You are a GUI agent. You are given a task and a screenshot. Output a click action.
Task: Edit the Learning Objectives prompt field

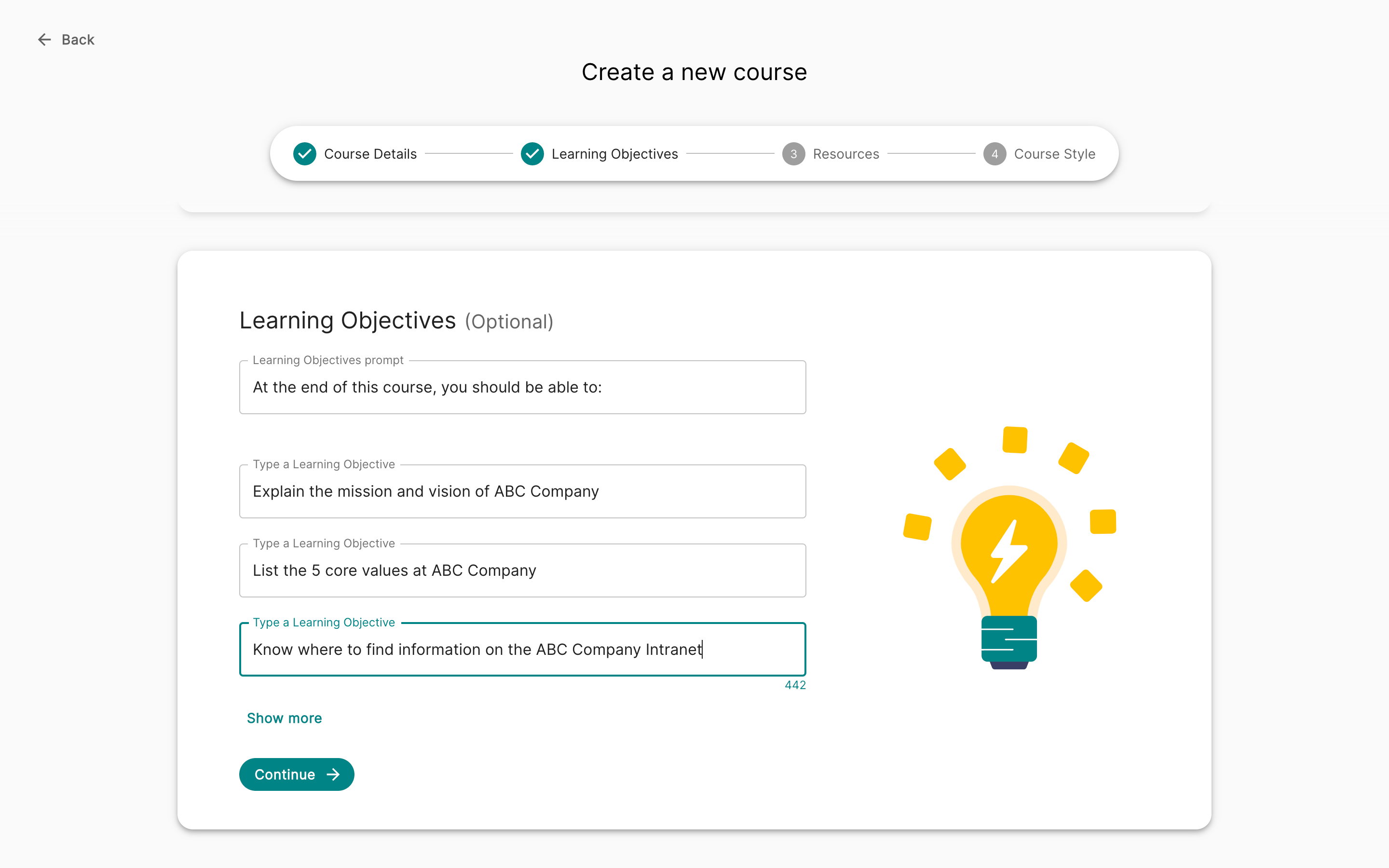tap(522, 387)
